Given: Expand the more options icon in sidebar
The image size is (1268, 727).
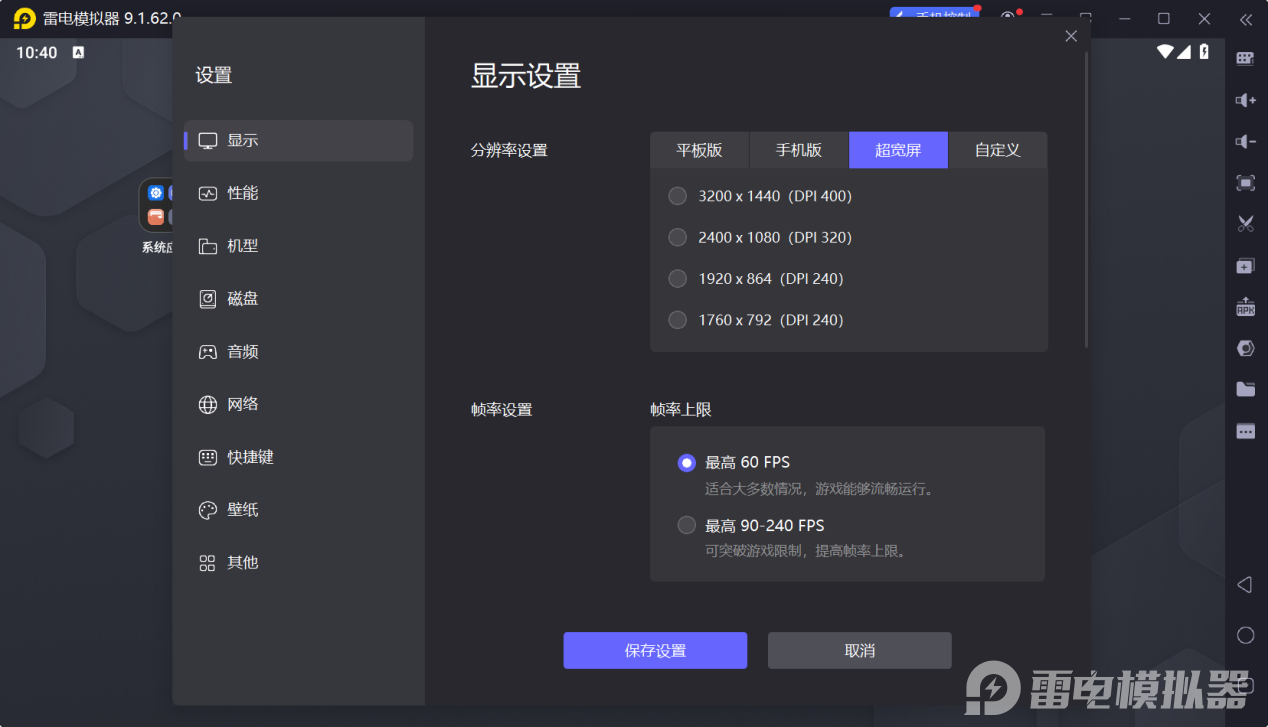Looking at the screenshot, I should pos(1245,431).
